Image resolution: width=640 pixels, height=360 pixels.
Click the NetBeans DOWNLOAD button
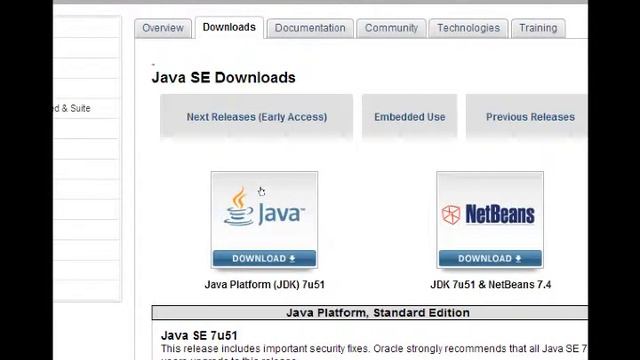tap(490, 258)
